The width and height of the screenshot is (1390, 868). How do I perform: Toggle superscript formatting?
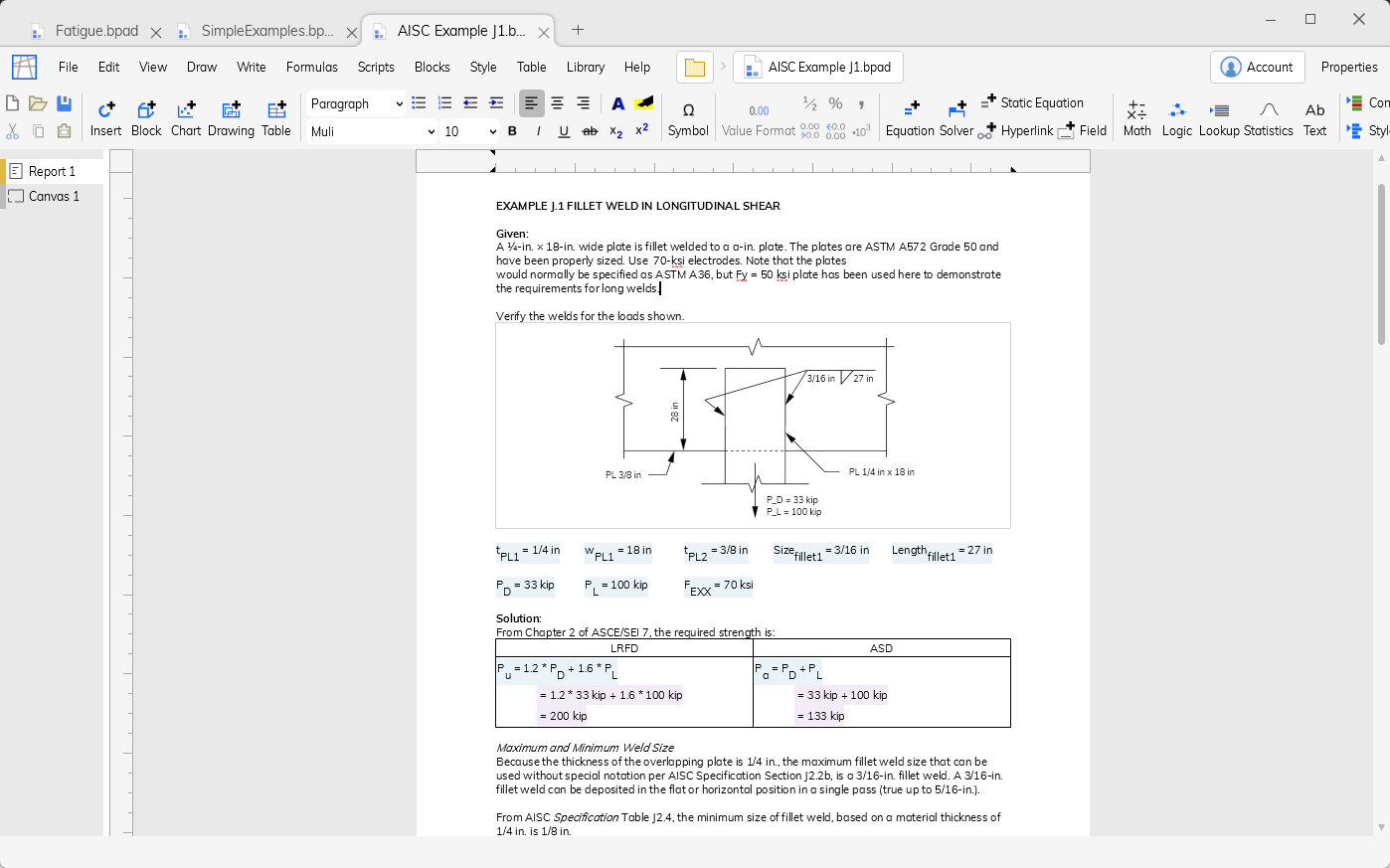coord(641,130)
